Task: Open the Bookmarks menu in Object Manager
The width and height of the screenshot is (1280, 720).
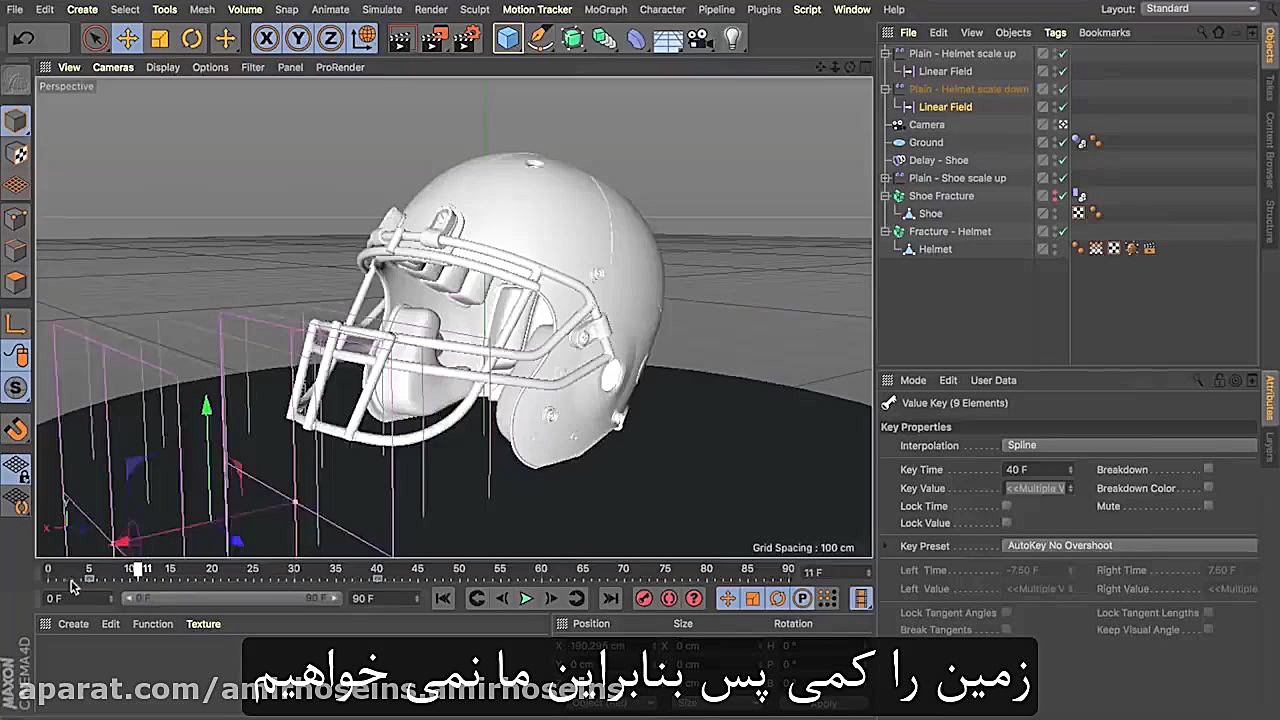Action: pyautogui.click(x=1104, y=32)
